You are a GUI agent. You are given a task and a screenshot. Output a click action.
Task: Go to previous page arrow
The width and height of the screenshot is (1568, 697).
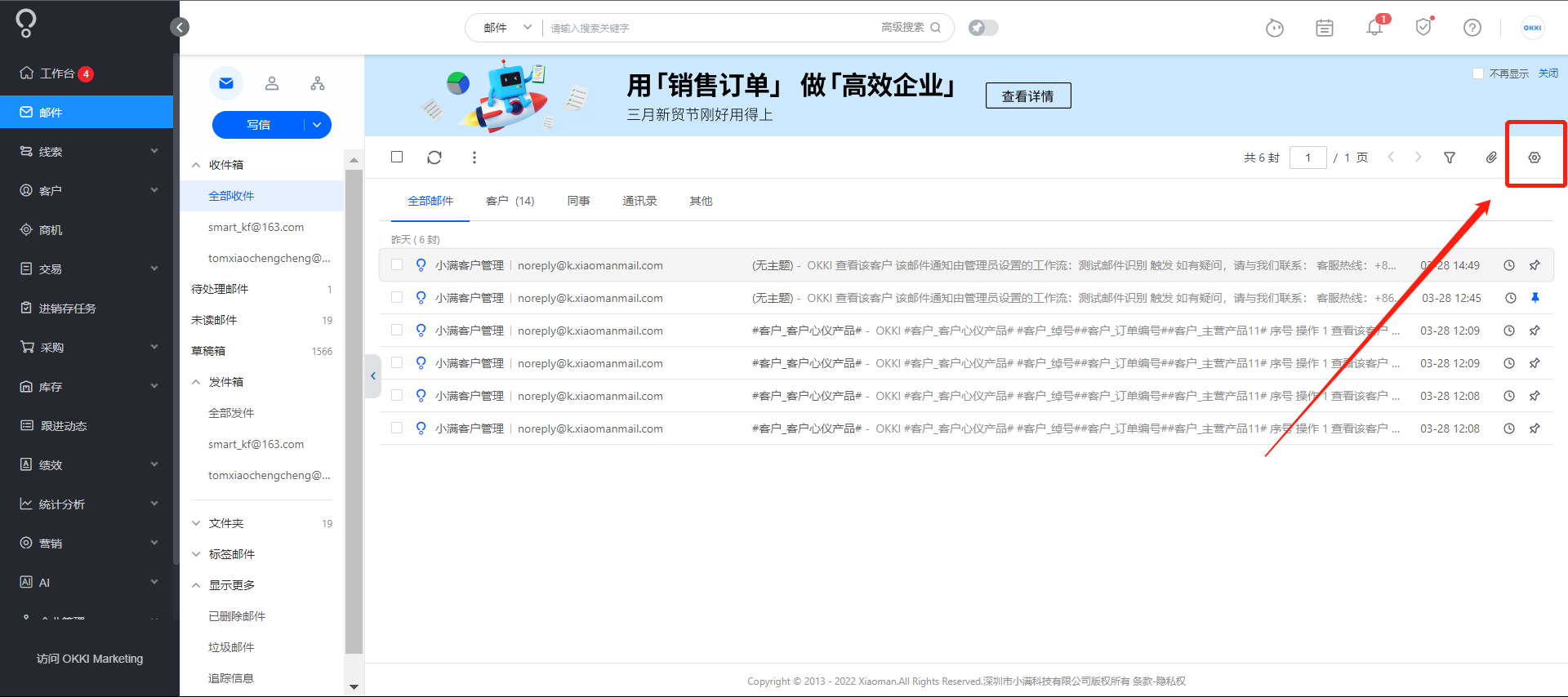click(x=1391, y=157)
